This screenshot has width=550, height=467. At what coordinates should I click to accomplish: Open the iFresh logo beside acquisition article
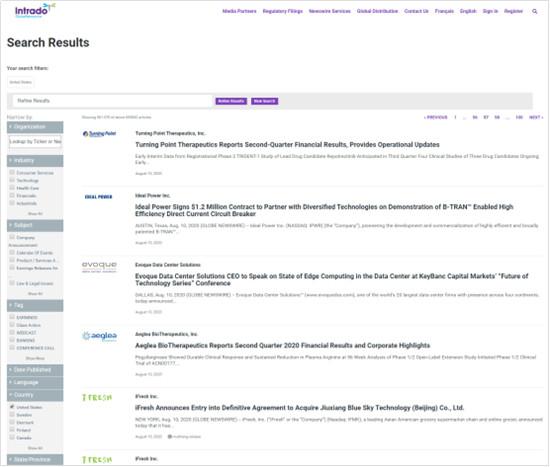tap(97, 398)
